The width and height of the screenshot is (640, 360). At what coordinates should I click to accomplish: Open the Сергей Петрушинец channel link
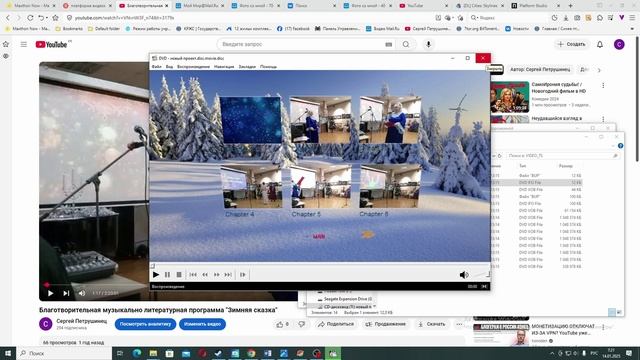82,321
